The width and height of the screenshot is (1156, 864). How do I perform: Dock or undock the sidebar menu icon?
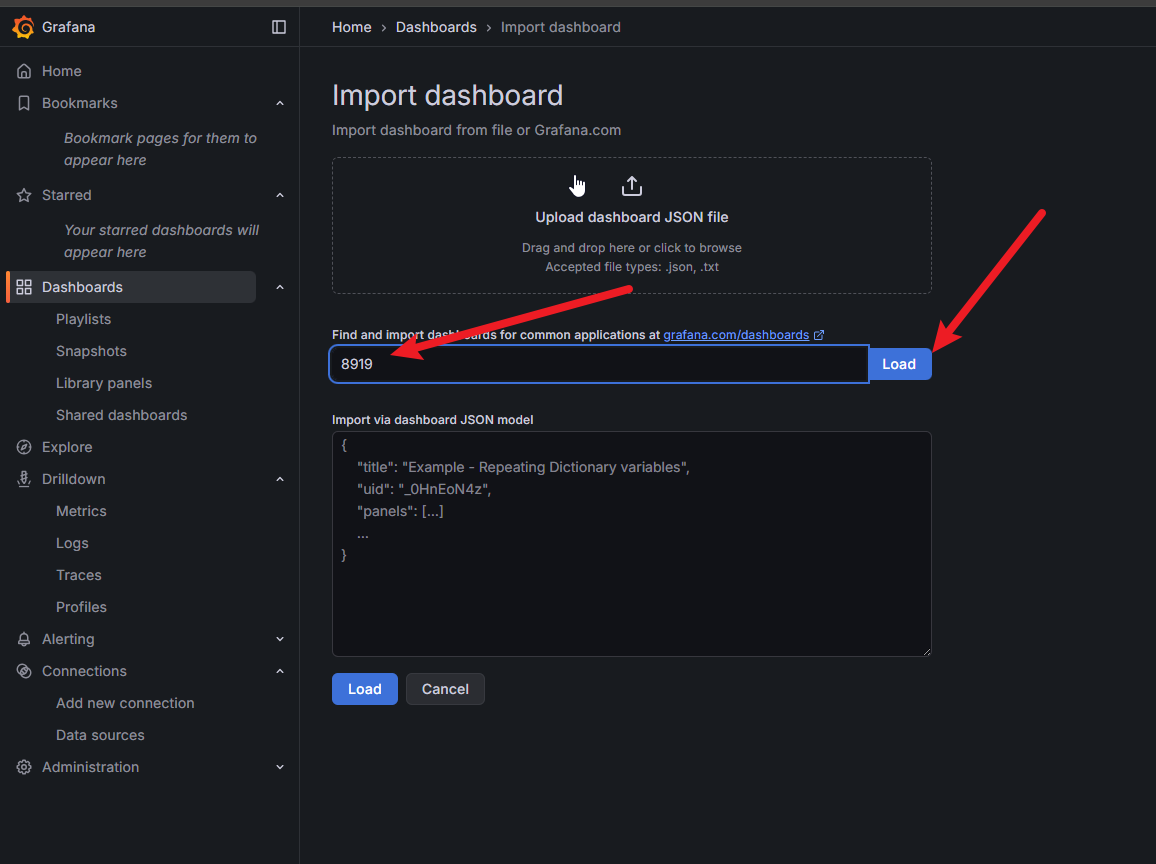pos(279,27)
